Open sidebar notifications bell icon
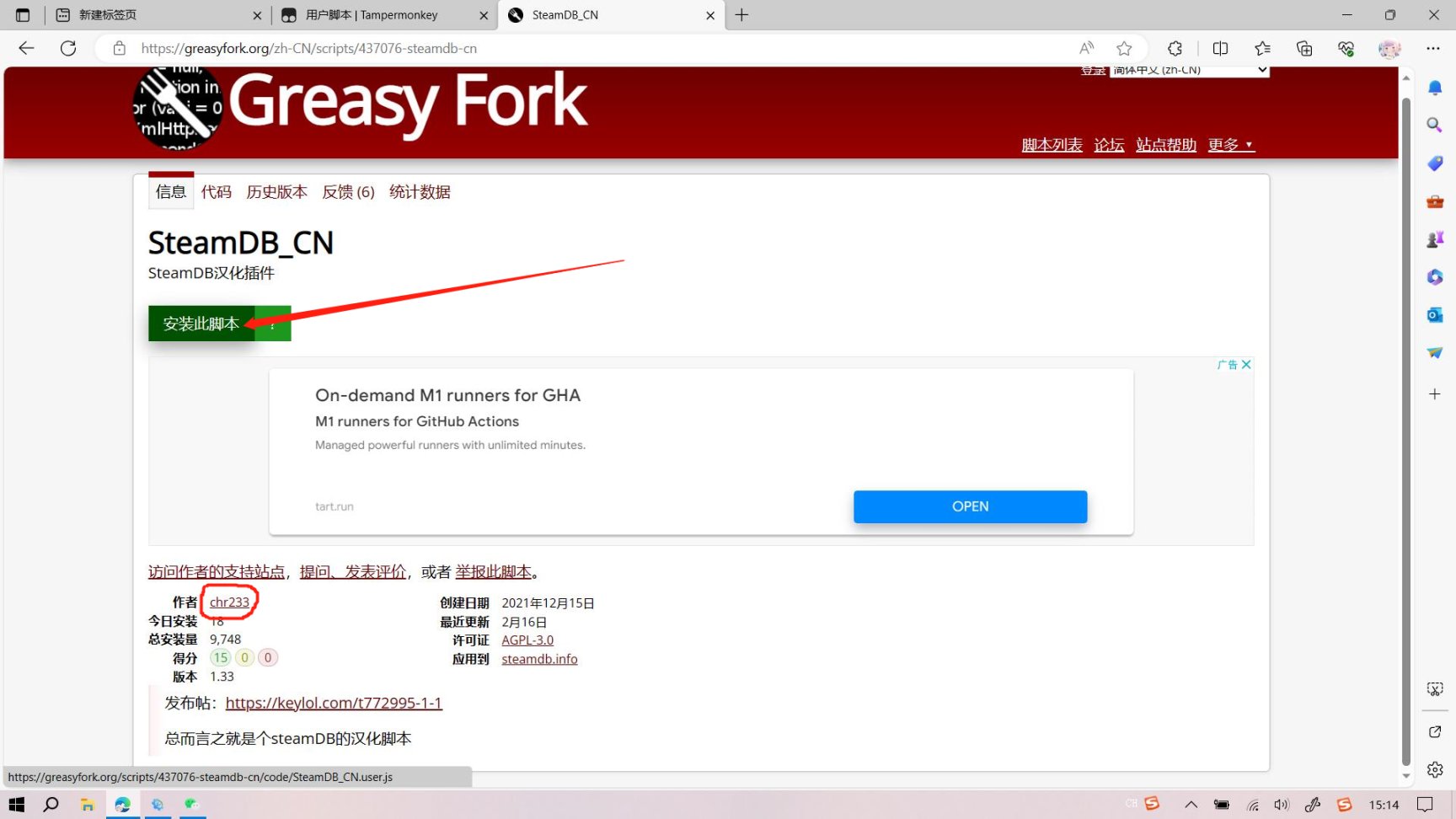This screenshot has height=819, width=1456. pyautogui.click(x=1435, y=88)
